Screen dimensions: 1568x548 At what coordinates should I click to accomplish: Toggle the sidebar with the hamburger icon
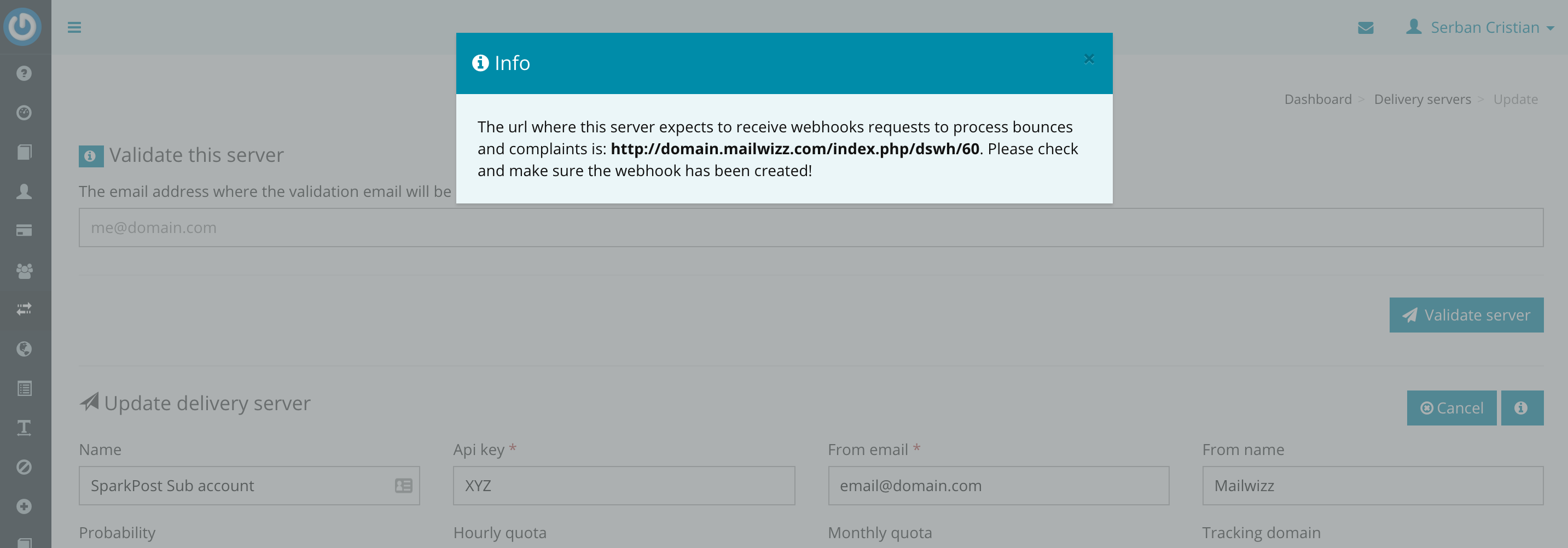(x=74, y=27)
